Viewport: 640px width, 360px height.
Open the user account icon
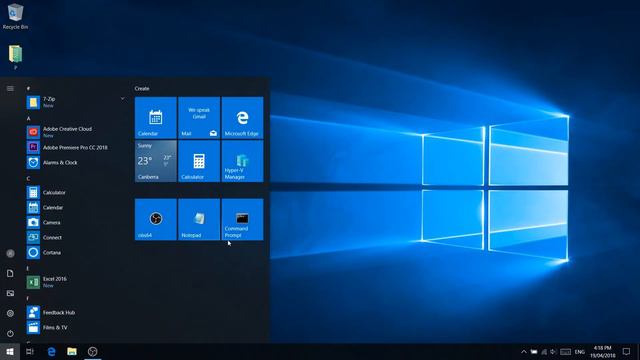click(10, 253)
